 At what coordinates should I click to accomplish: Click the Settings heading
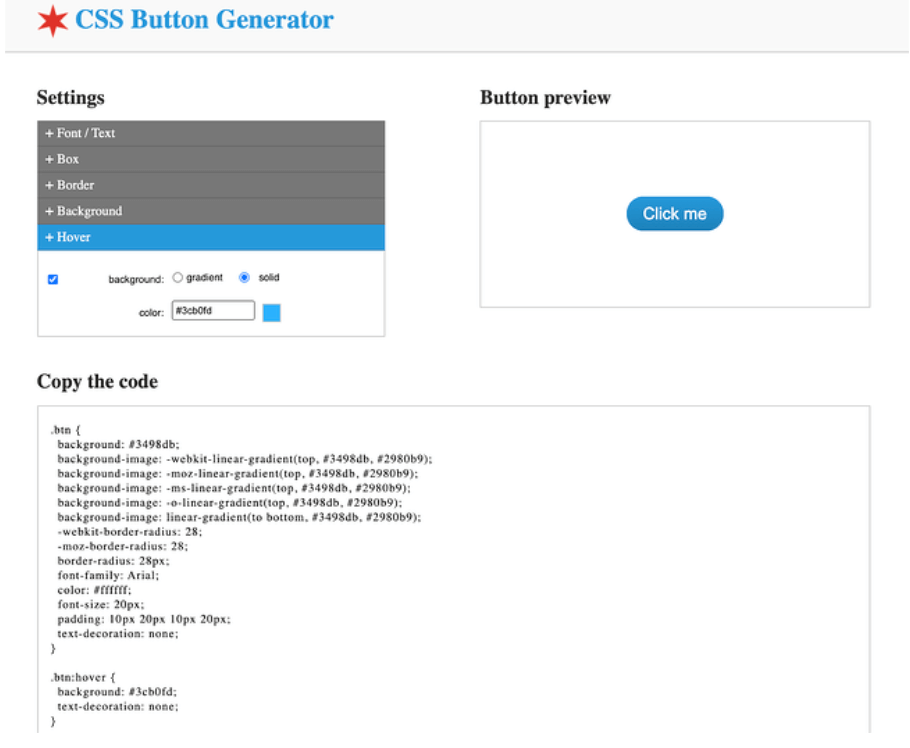coord(71,97)
